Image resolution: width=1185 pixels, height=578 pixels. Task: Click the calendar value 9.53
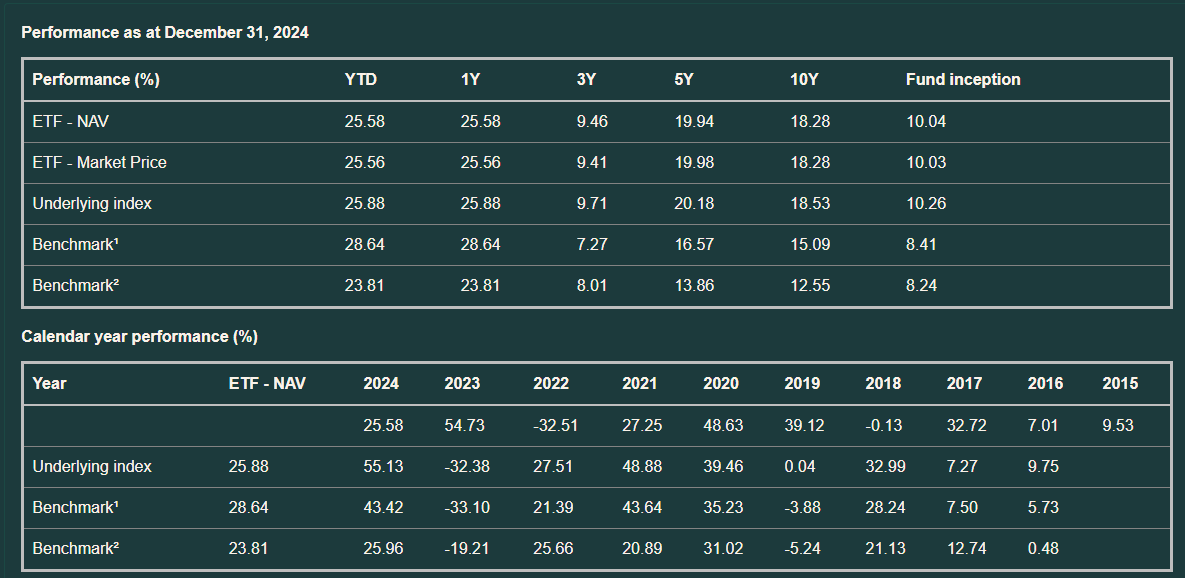click(1118, 425)
